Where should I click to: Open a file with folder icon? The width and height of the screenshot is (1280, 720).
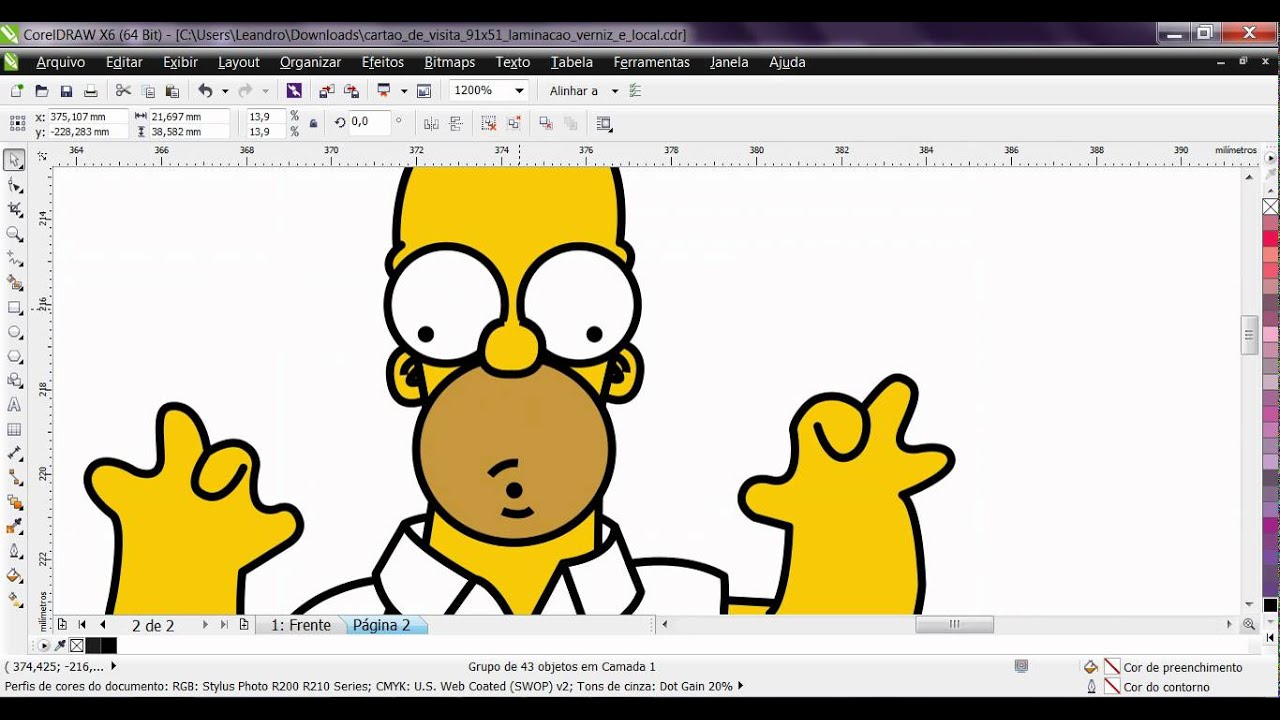click(41, 91)
